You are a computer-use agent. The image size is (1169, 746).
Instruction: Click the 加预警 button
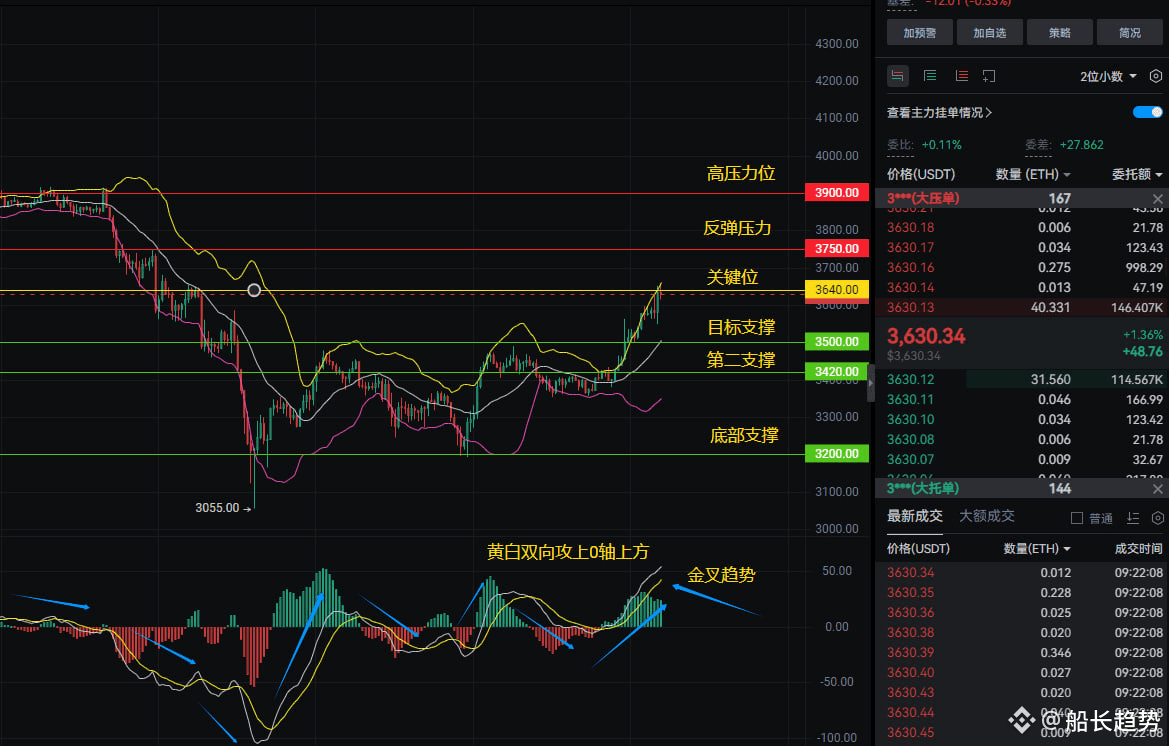(919, 33)
